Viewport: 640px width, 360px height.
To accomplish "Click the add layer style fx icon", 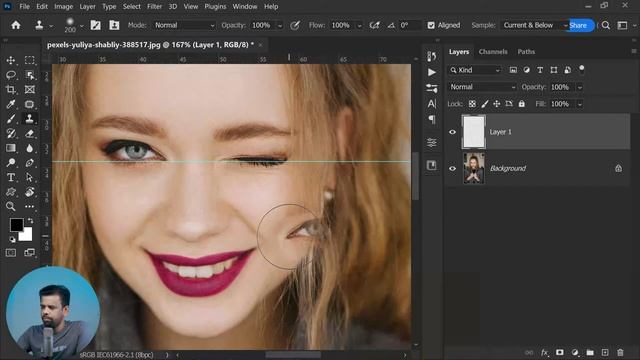I will click(x=544, y=352).
